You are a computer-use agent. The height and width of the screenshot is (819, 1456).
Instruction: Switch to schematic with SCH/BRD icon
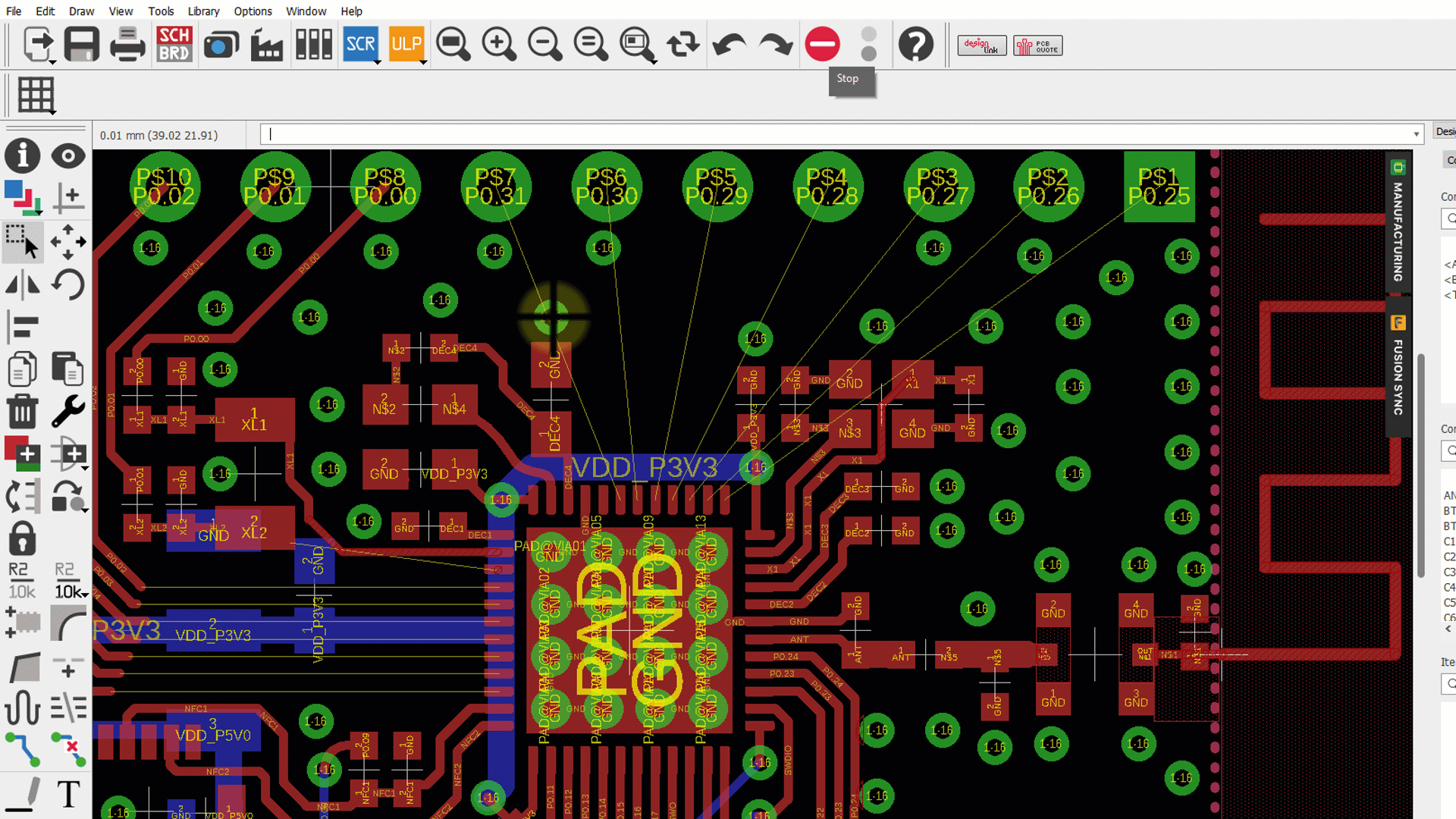pyautogui.click(x=174, y=45)
